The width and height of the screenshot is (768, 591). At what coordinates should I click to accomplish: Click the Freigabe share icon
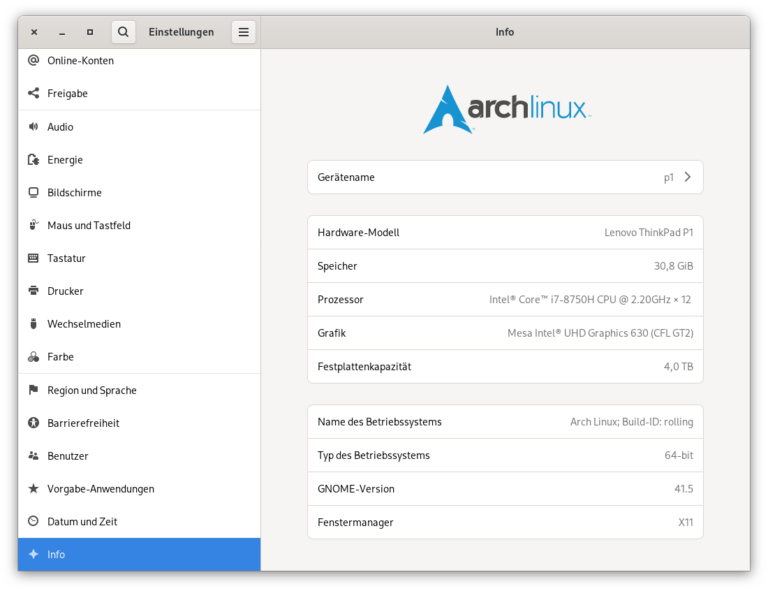coord(33,93)
